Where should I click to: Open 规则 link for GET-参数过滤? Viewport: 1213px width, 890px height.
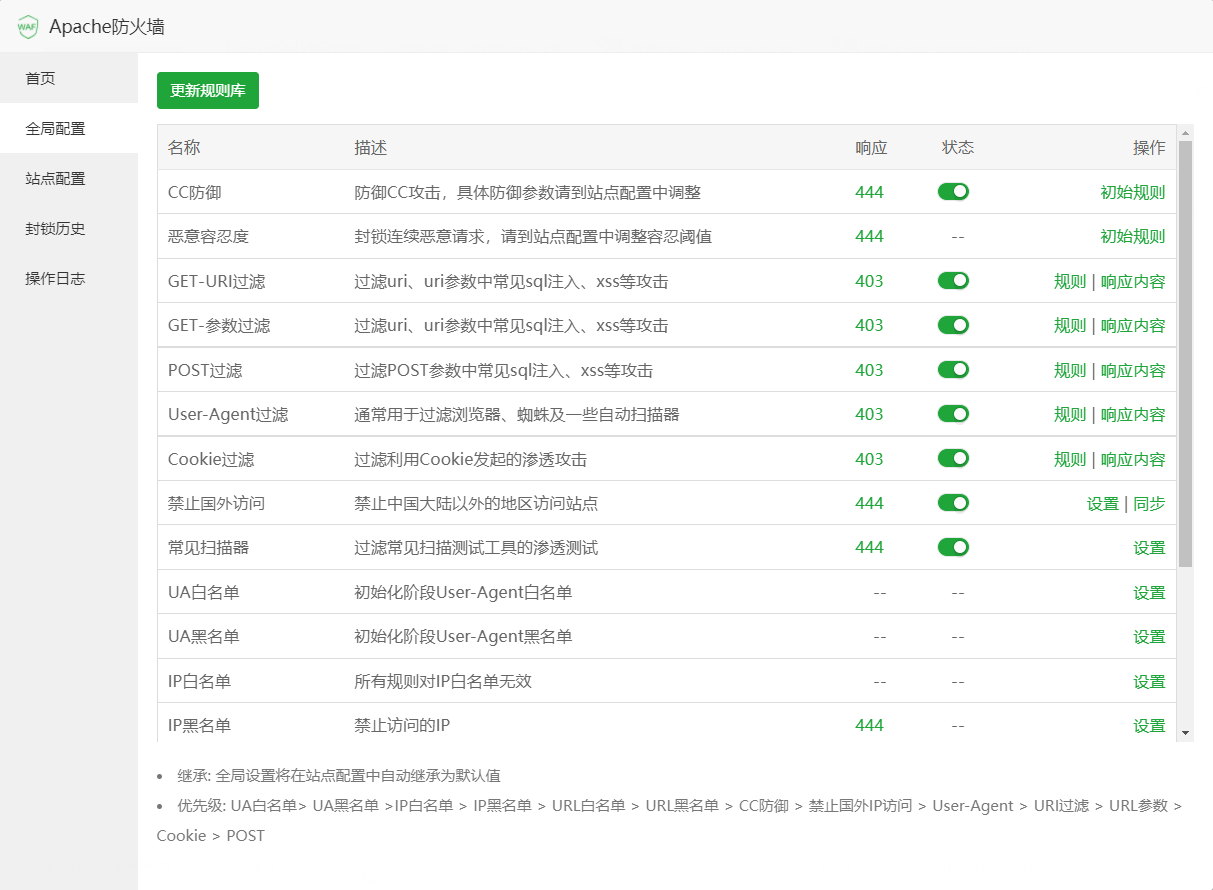(1070, 325)
